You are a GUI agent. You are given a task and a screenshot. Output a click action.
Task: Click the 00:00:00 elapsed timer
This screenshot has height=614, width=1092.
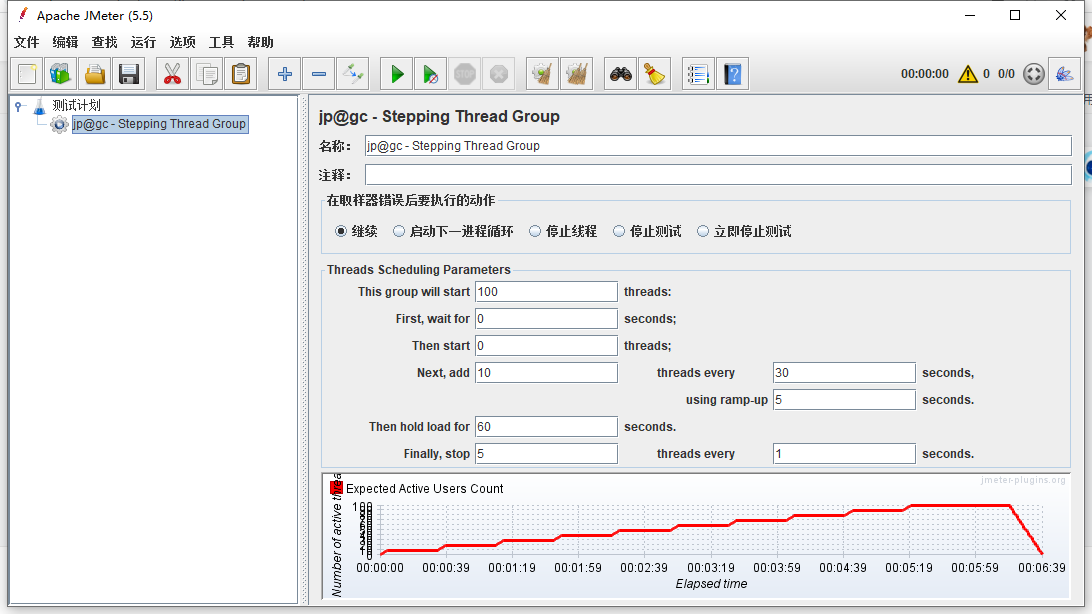[x=925, y=74]
